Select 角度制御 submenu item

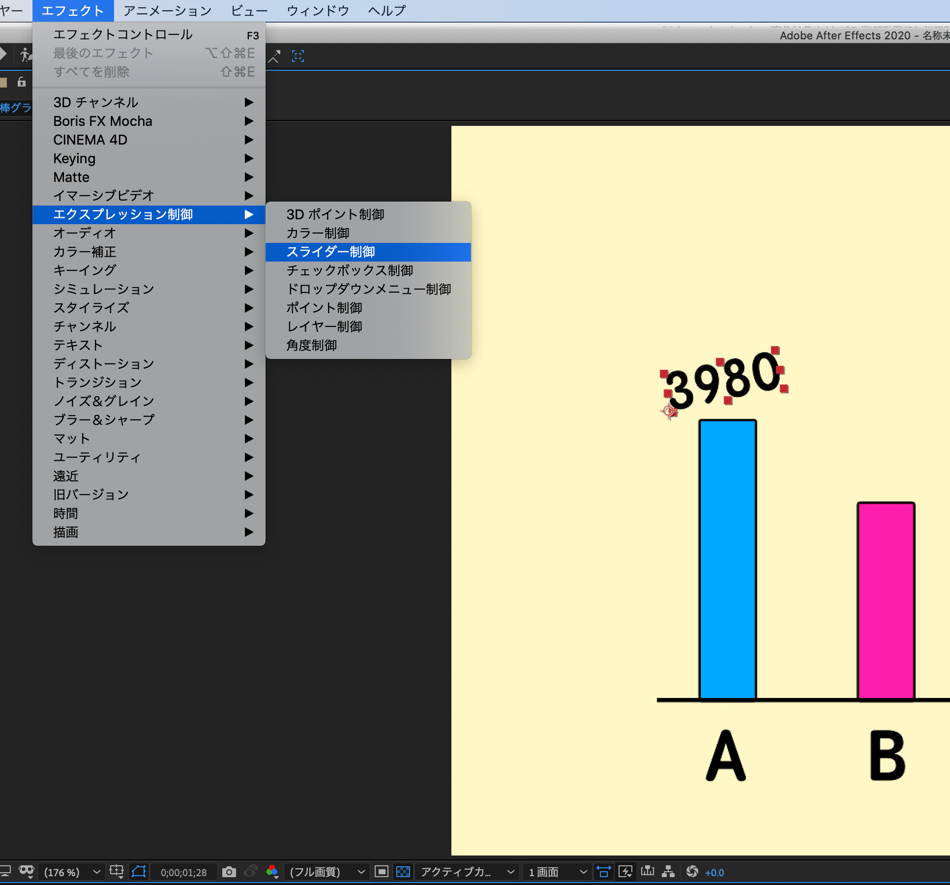coord(368,346)
